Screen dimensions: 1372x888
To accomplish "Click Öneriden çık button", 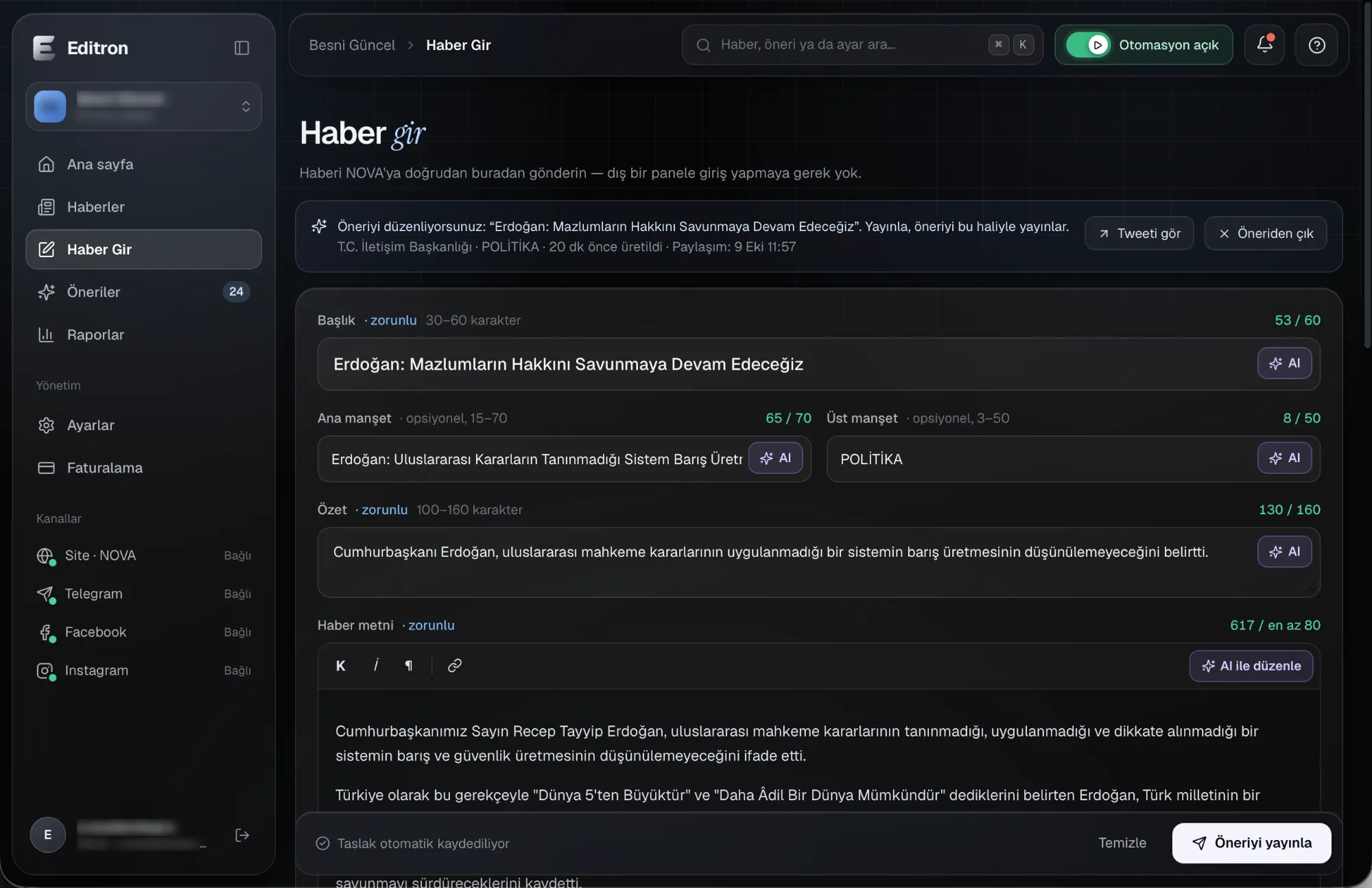I will click(x=1266, y=234).
